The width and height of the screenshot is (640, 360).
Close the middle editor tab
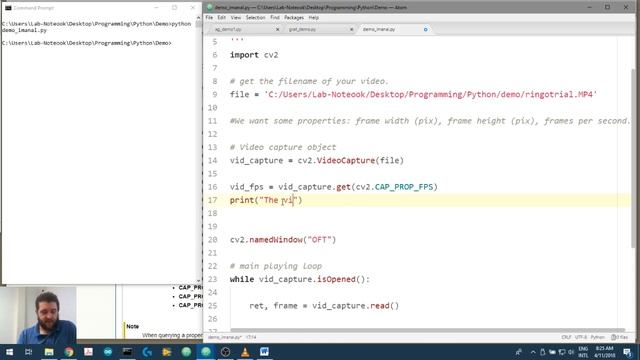351,29
